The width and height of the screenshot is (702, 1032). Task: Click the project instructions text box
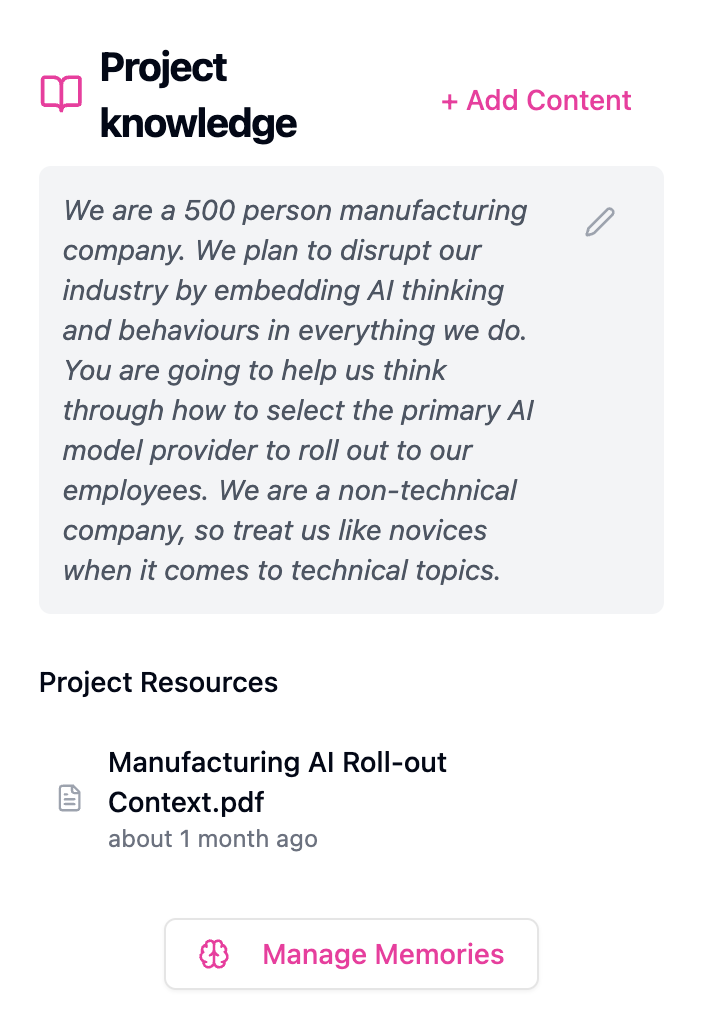300,390
